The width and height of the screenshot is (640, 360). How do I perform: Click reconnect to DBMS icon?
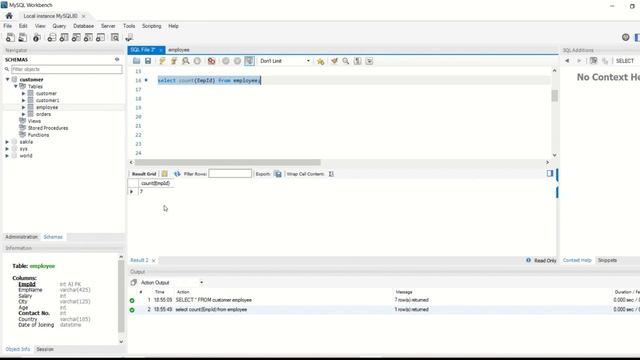coord(129,38)
